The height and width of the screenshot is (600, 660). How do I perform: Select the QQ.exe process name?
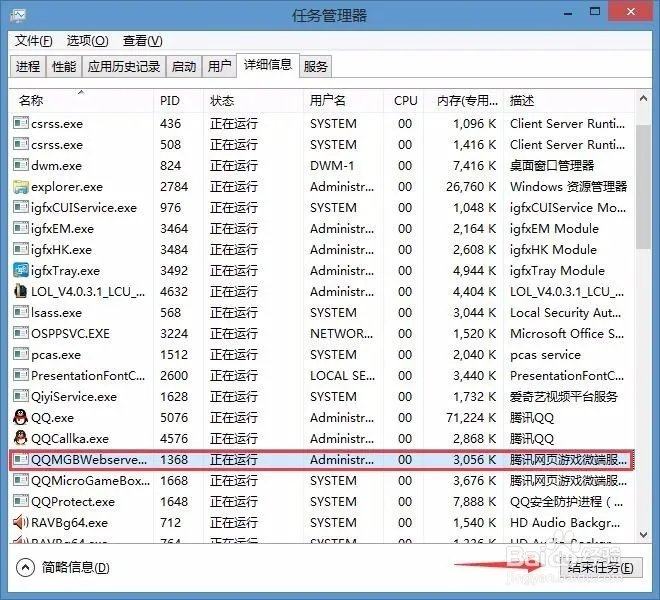click(x=53, y=418)
